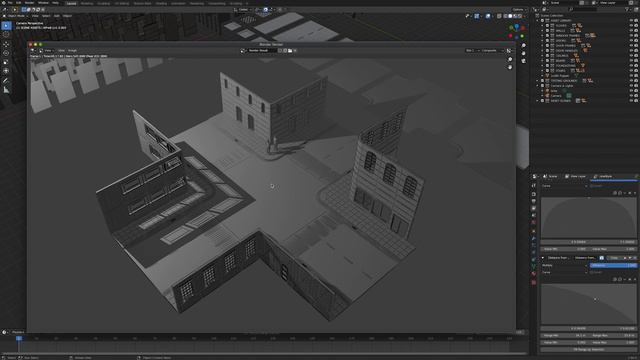Open the Render menu in top bar

point(29,3)
